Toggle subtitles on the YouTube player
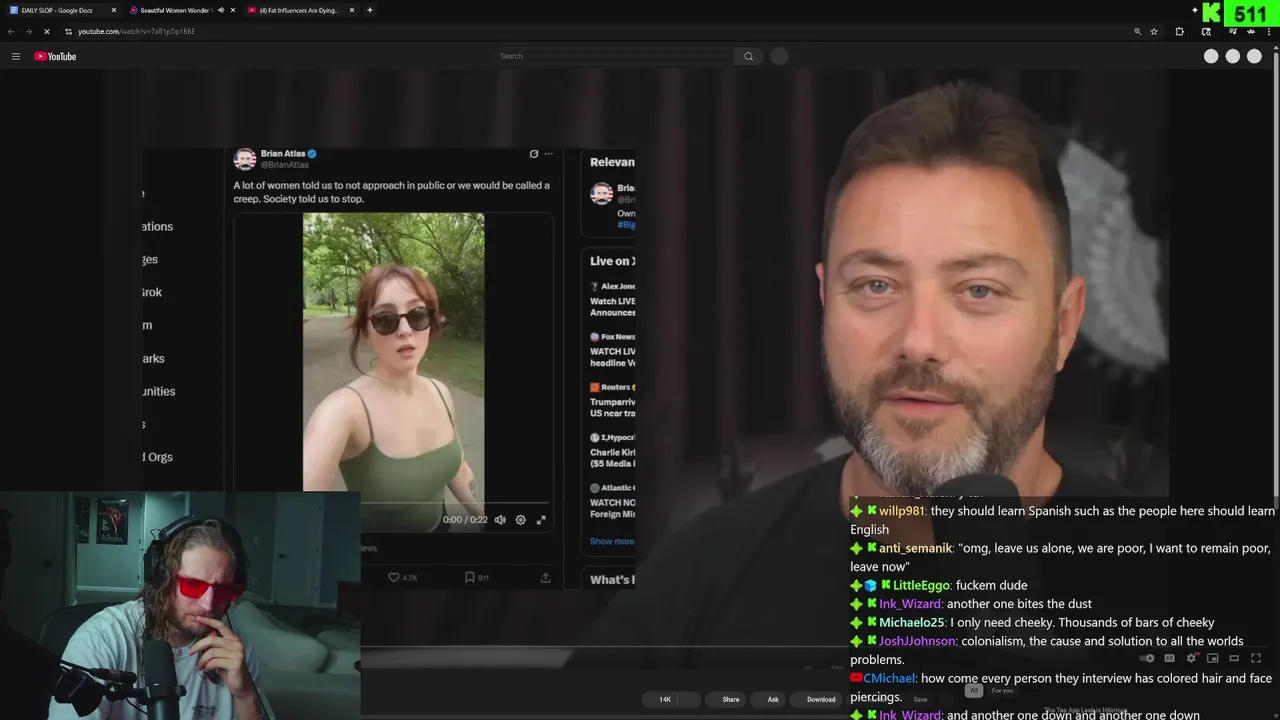The height and width of the screenshot is (720, 1280). tap(1169, 658)
